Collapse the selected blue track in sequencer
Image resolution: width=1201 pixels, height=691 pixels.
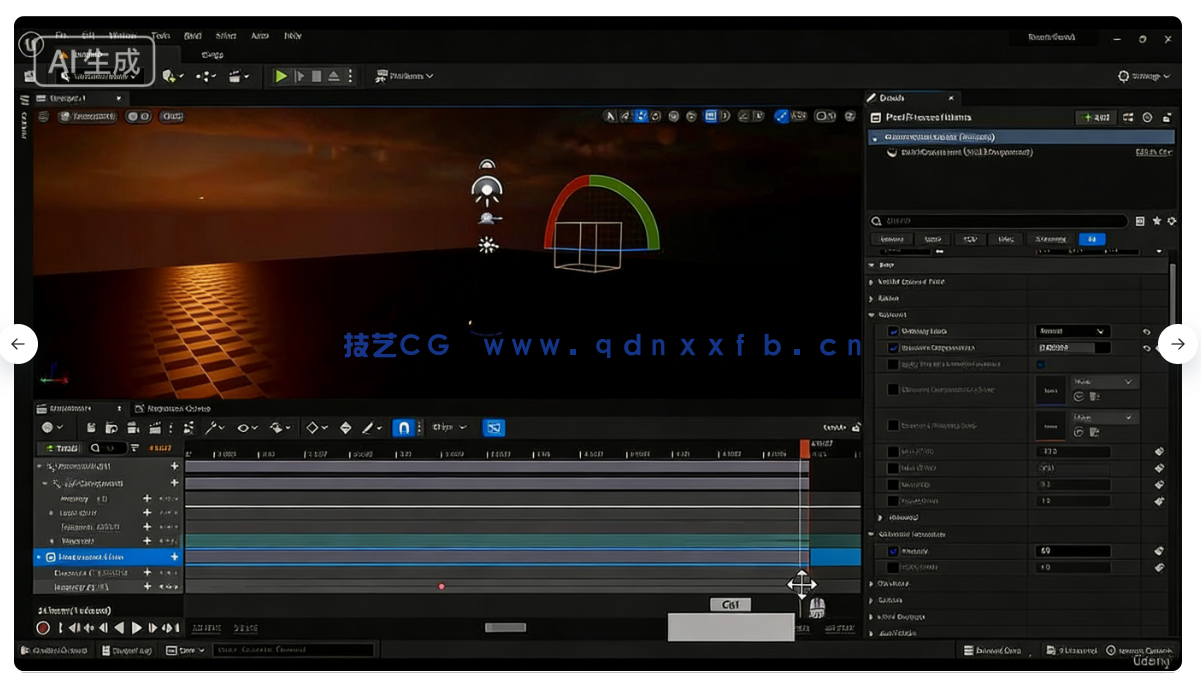coord(39,557)
